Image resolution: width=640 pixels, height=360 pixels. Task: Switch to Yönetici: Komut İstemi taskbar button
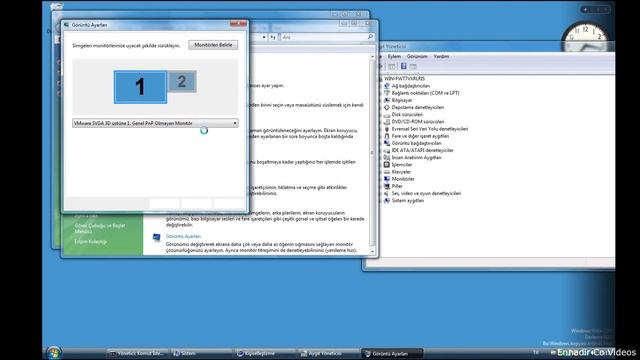click(137, 353)
